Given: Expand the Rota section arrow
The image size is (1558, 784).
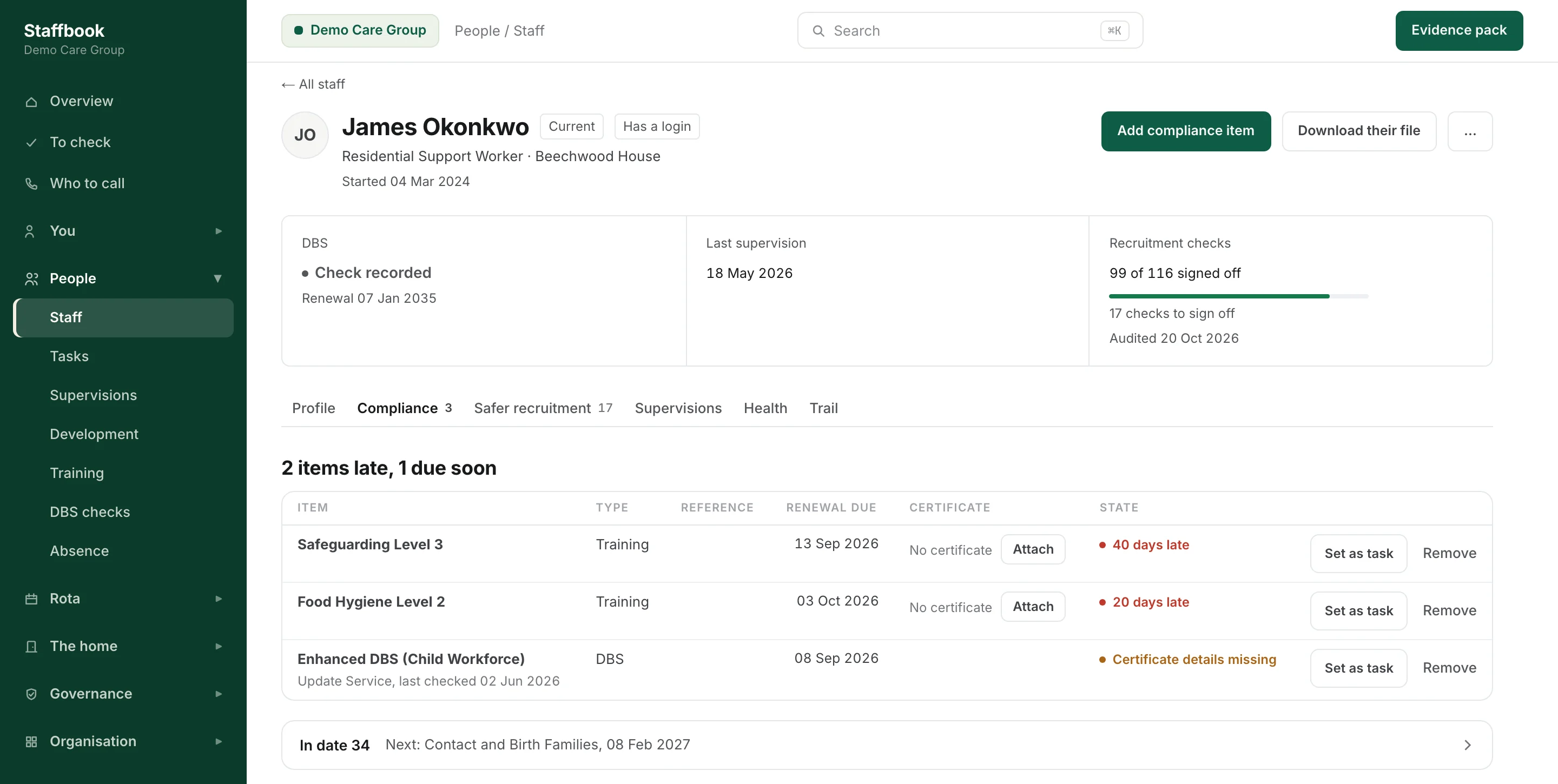Looking at the screenshot, I should [219, 599].
